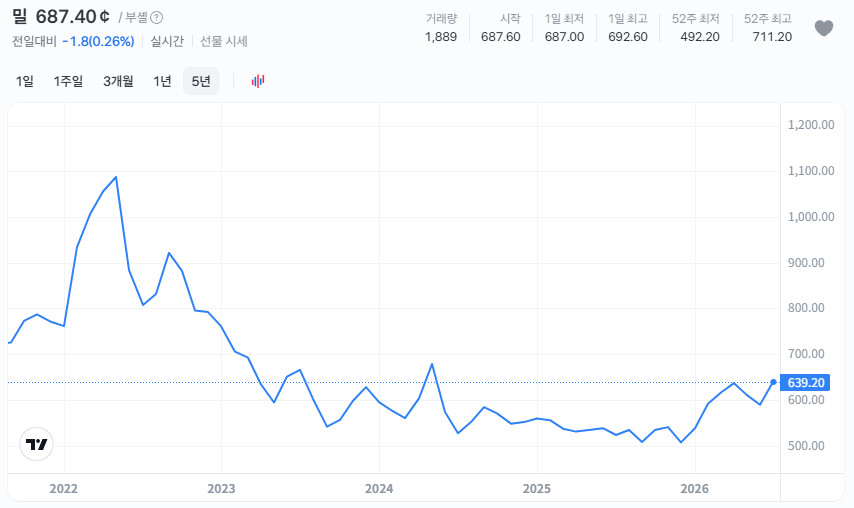Viewport: 854px width, 508px height.
Task: Click the daily change -1.8(0.26%) value
Action: pos(98,41)
